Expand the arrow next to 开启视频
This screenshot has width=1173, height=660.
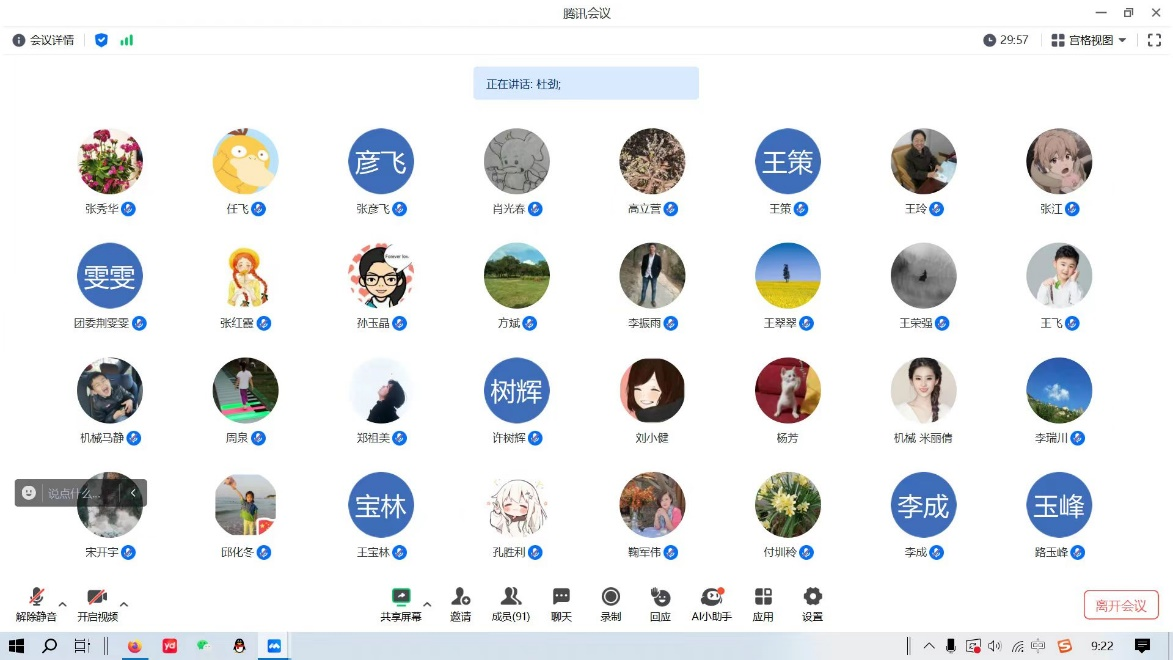click(x=124, y=604)
